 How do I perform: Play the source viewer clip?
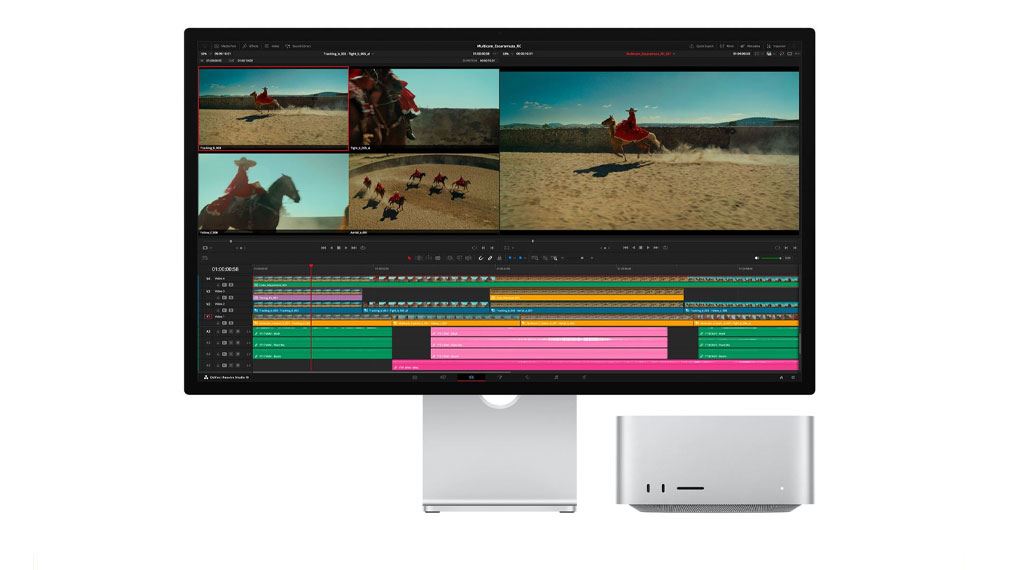[x=346, y=248]
